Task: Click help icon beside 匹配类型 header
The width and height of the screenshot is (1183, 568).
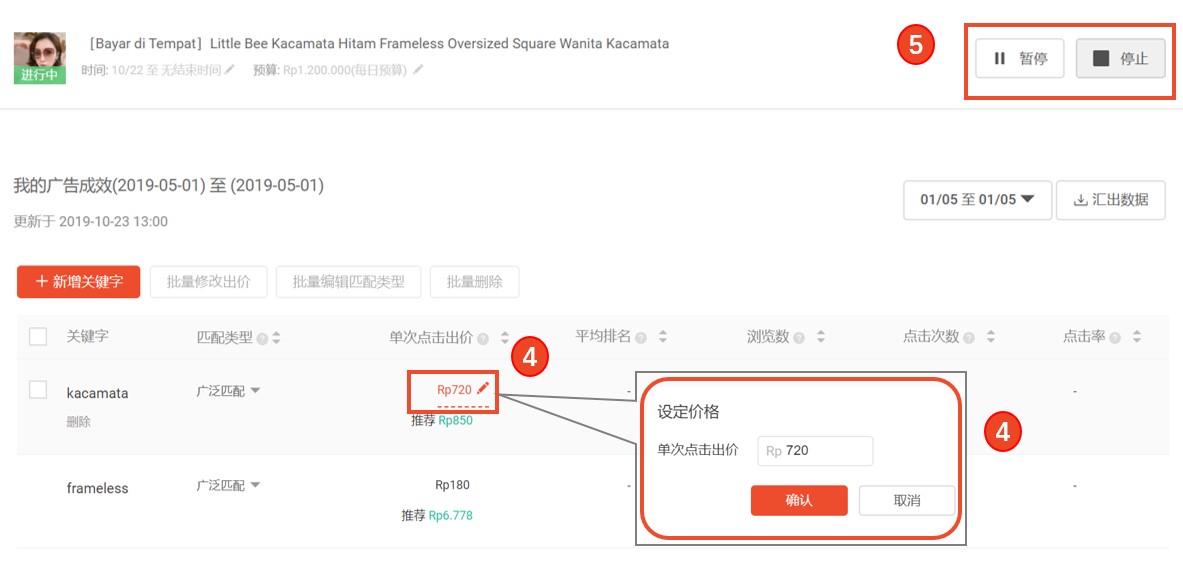Action: 262,339
